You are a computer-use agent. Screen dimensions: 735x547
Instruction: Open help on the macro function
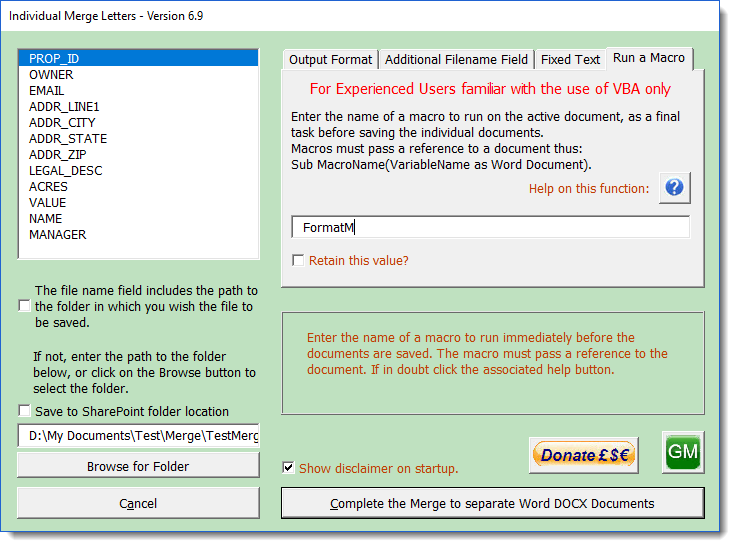click(x=675, y=188)
